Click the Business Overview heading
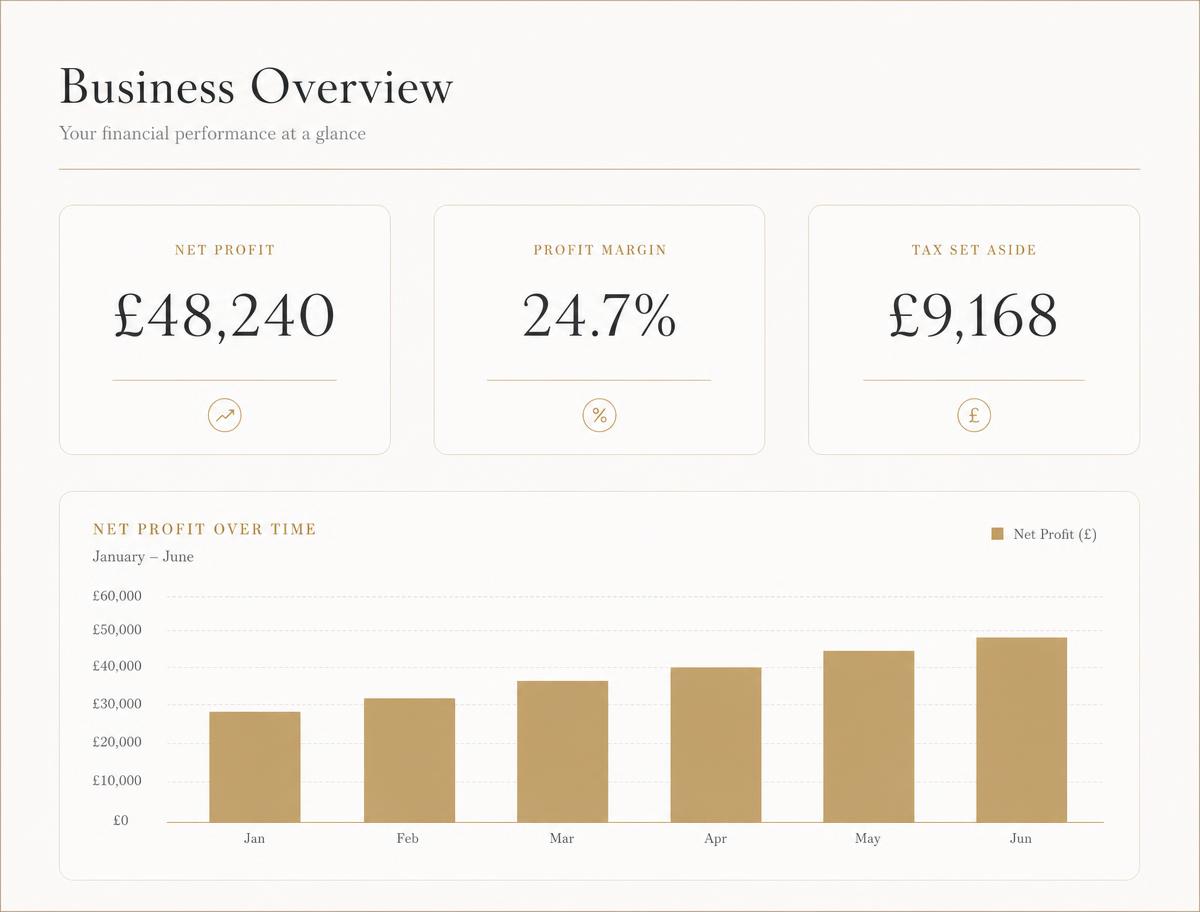This screenshot has height=912, width=1200. pos(256,86)
